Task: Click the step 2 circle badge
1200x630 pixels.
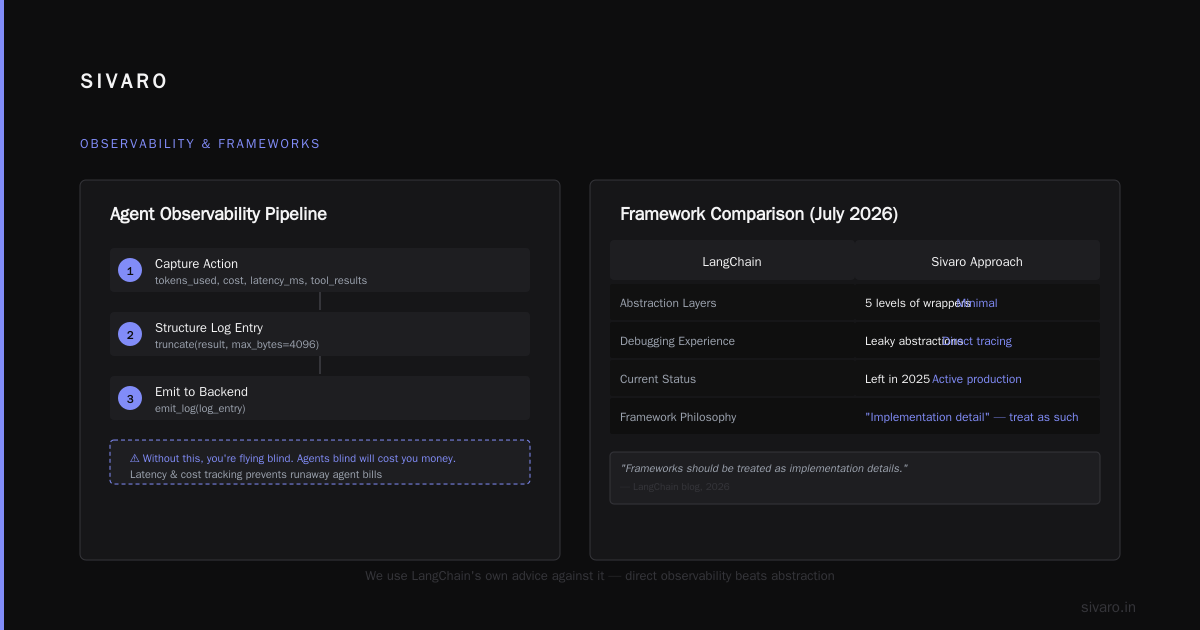Action: [130, 334]
